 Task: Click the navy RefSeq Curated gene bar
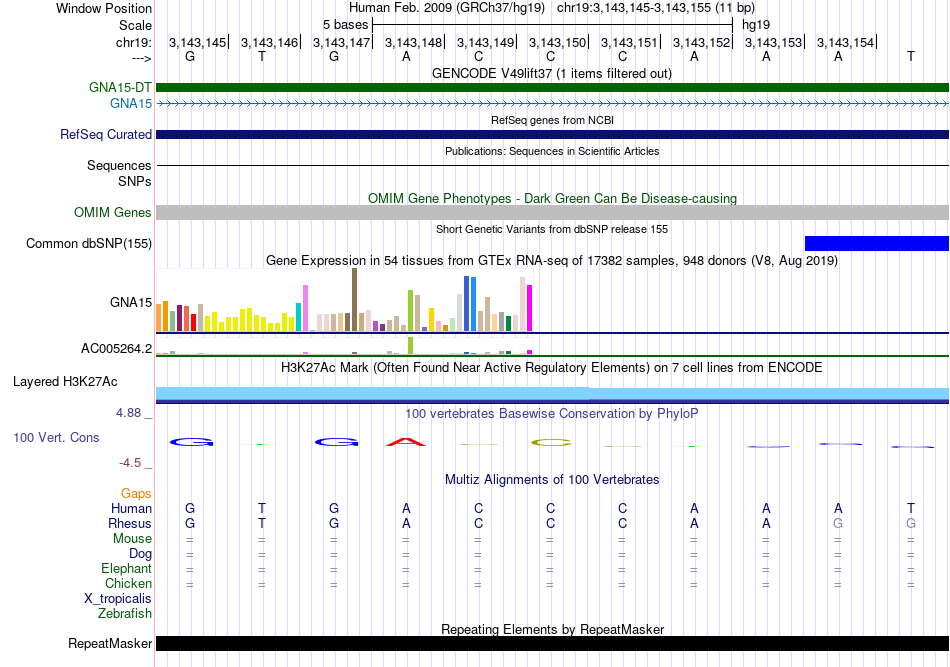point(552,134)
